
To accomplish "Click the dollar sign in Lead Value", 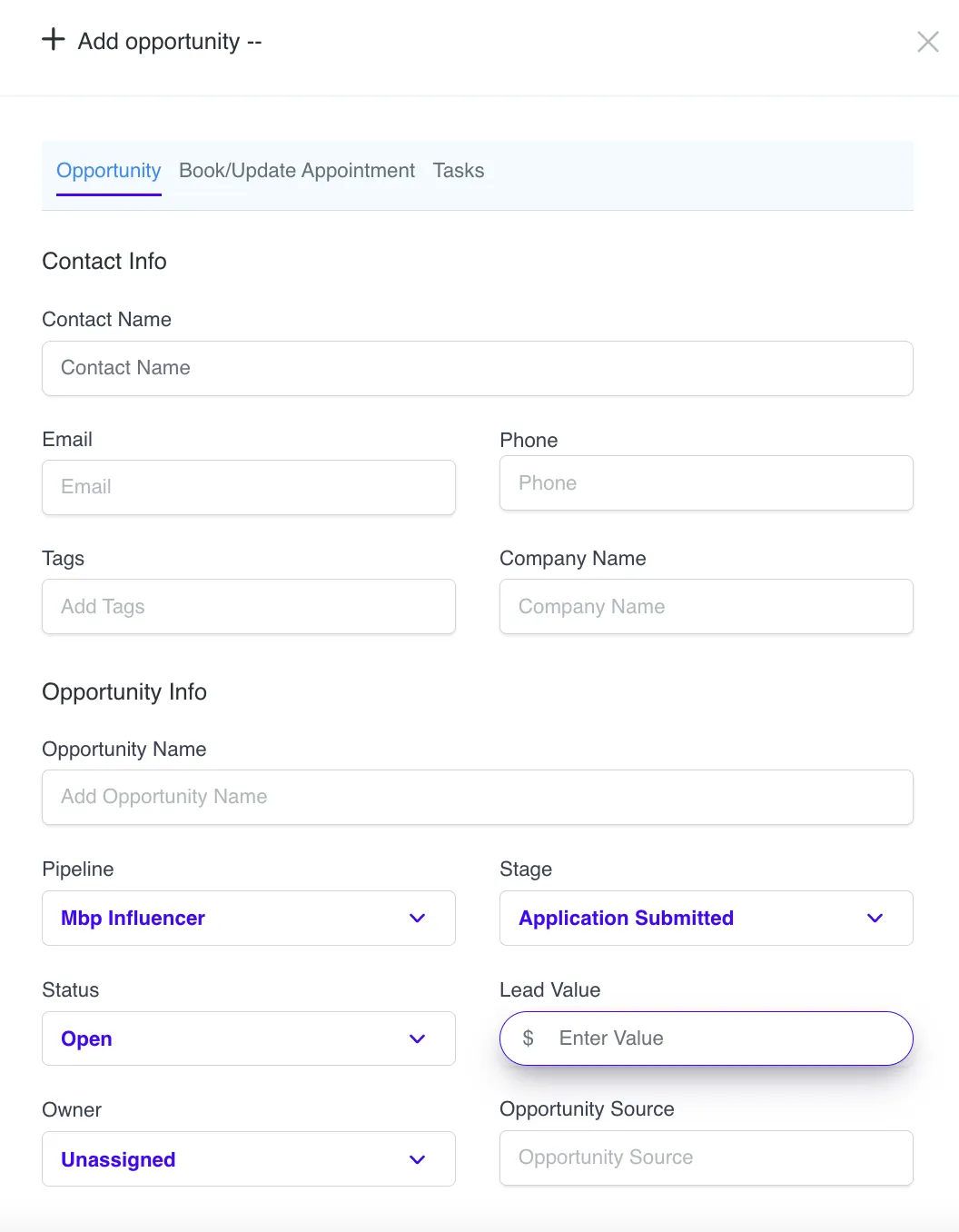I will click(x=528, y=1038).
